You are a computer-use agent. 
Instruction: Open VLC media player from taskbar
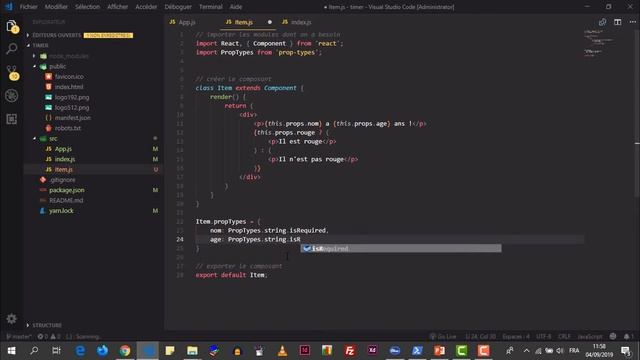click(282, 351)
